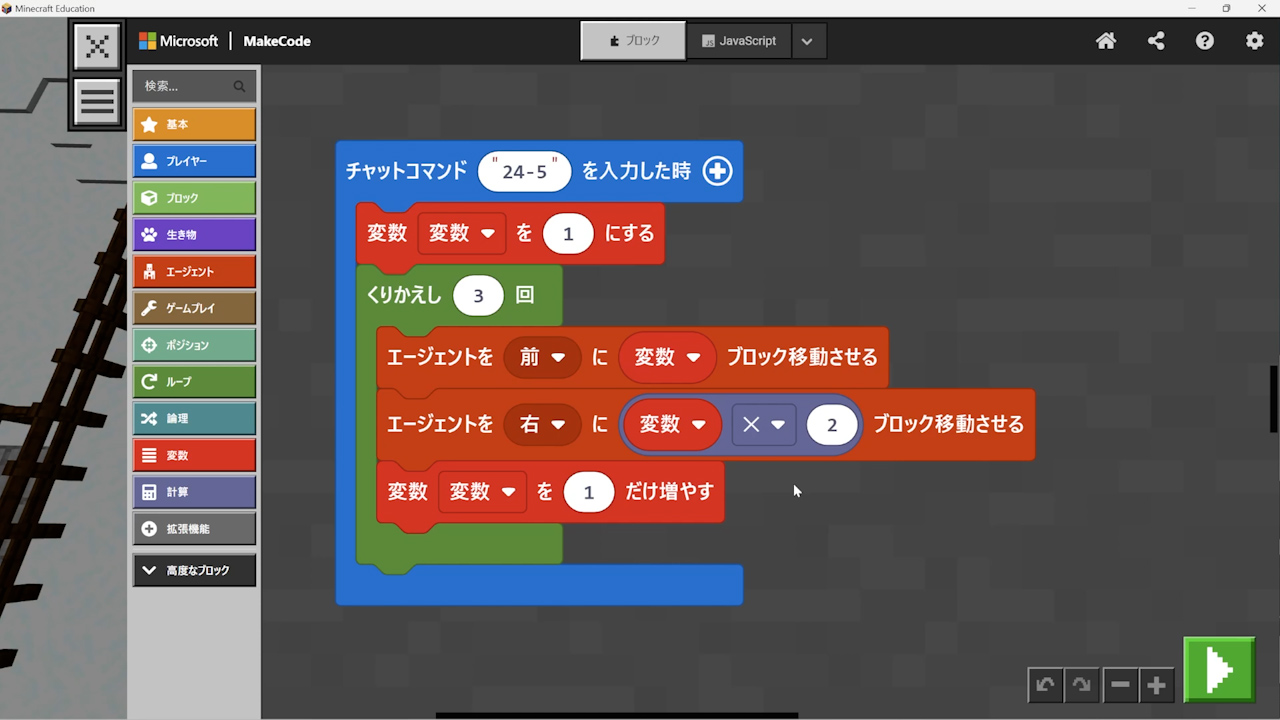Open the Help question mark icon
Screen dimensions: 1280x720
pyautogui.click(x=1205, y=41)
